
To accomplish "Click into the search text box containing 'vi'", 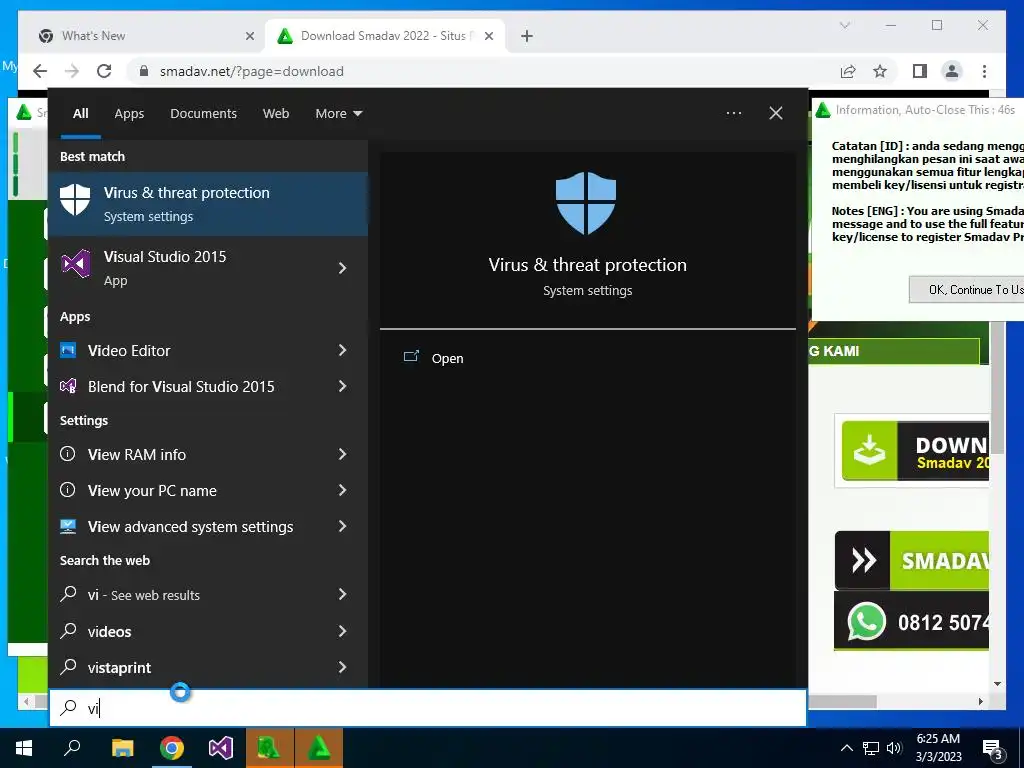I will click(428, 708).
